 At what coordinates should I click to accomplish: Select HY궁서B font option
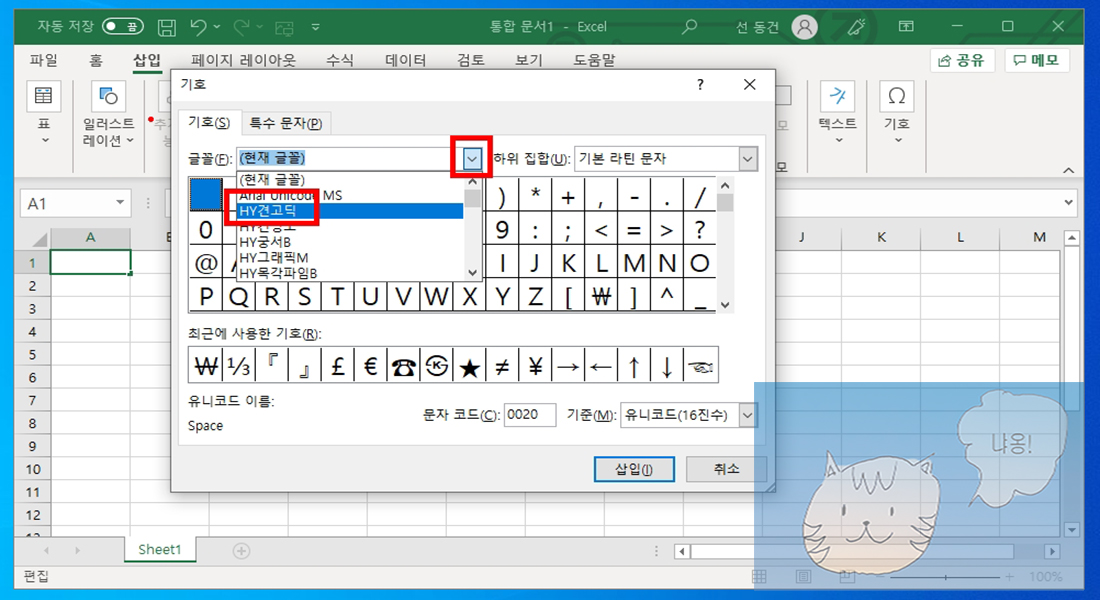(349, 242)
